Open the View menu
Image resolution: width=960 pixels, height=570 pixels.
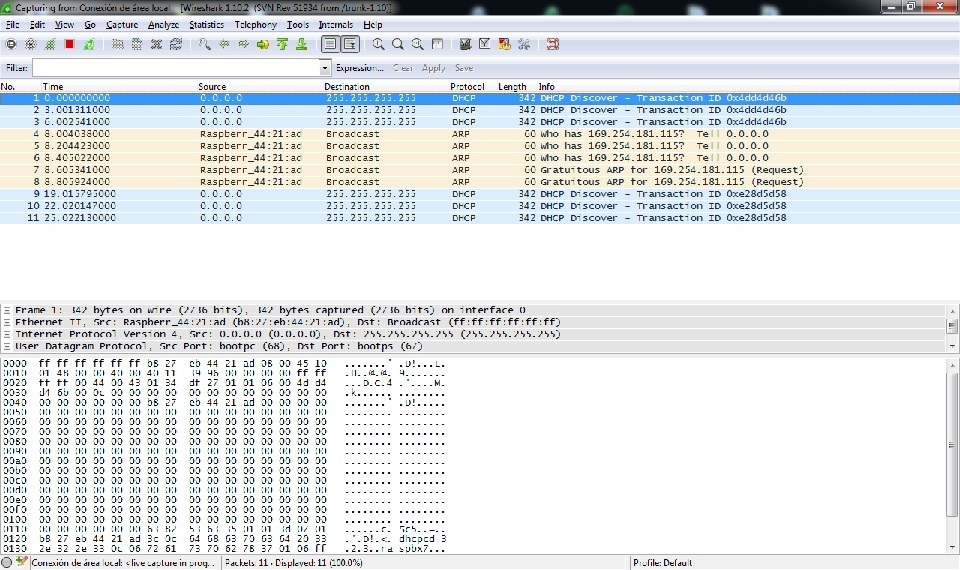coord(64,24)
